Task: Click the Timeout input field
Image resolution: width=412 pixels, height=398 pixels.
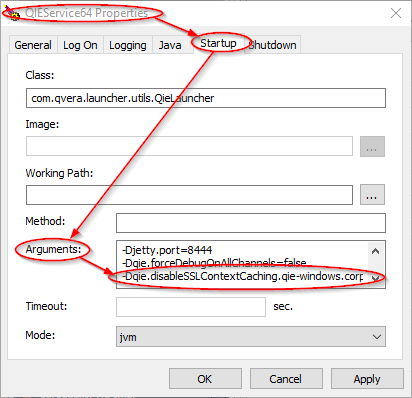Action: pyautogui.click(x=191, y=307)
